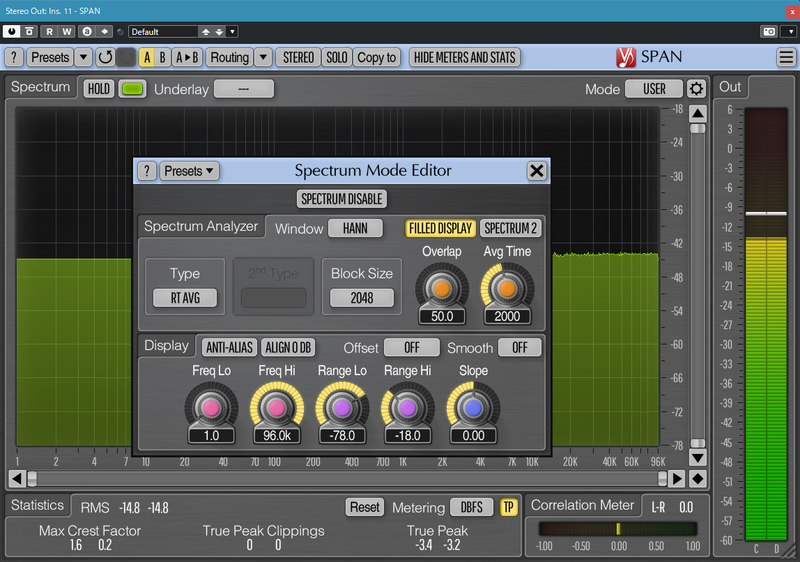Click the Range Lo knob
The width and height of the screenshot is (800, 562).
click(342, 408)
